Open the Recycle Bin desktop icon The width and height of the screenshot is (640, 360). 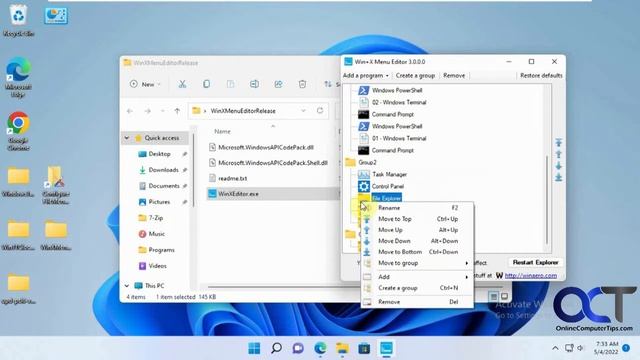click(18, 20)
